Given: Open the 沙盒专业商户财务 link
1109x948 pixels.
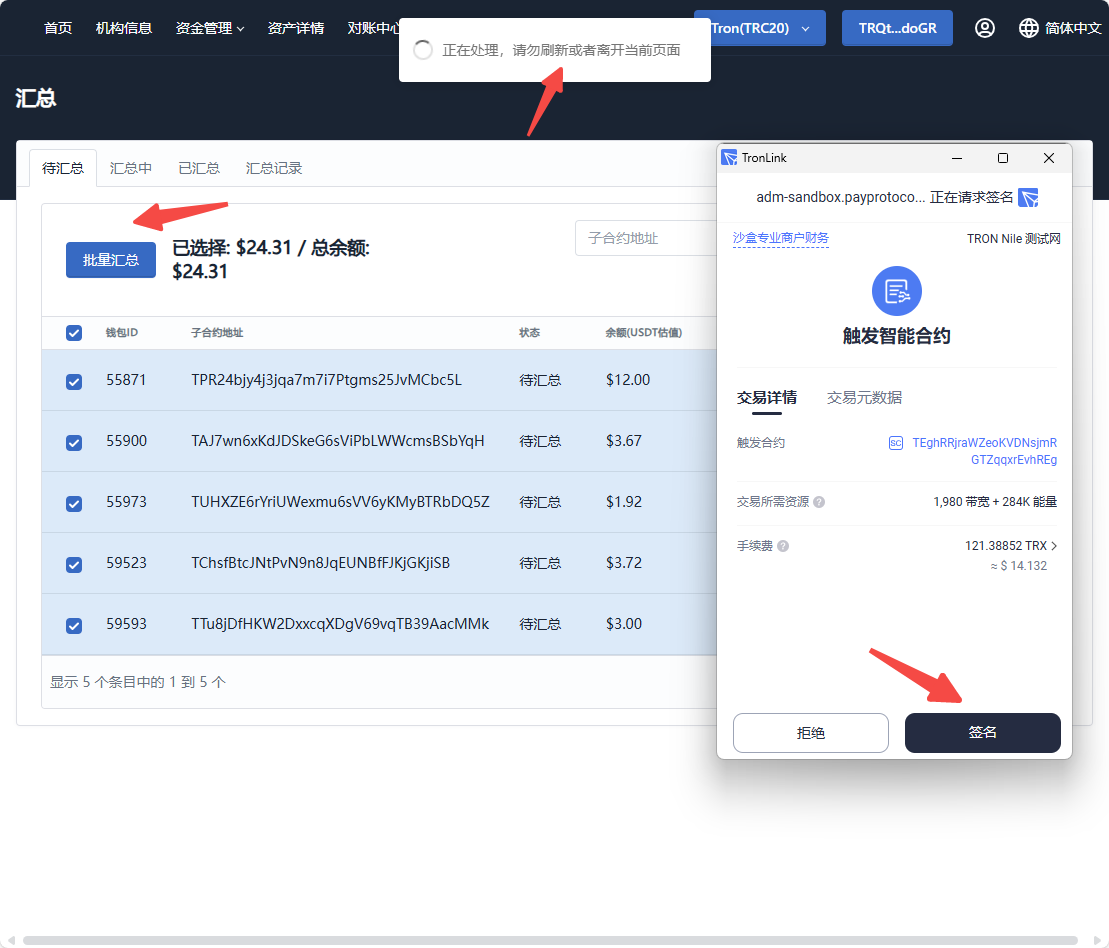Looking at the screenshot, I should [781, 238].
